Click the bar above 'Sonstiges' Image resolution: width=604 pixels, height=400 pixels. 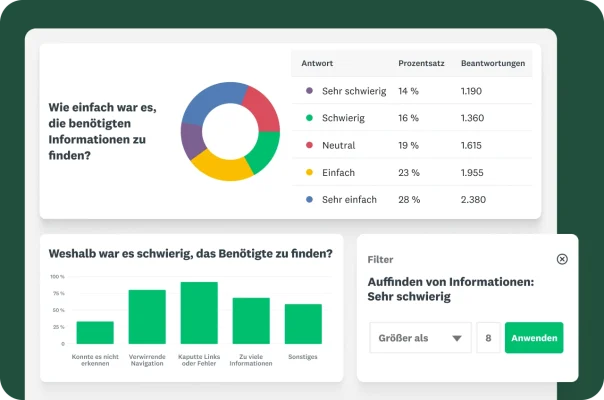[x=303, y=324]
